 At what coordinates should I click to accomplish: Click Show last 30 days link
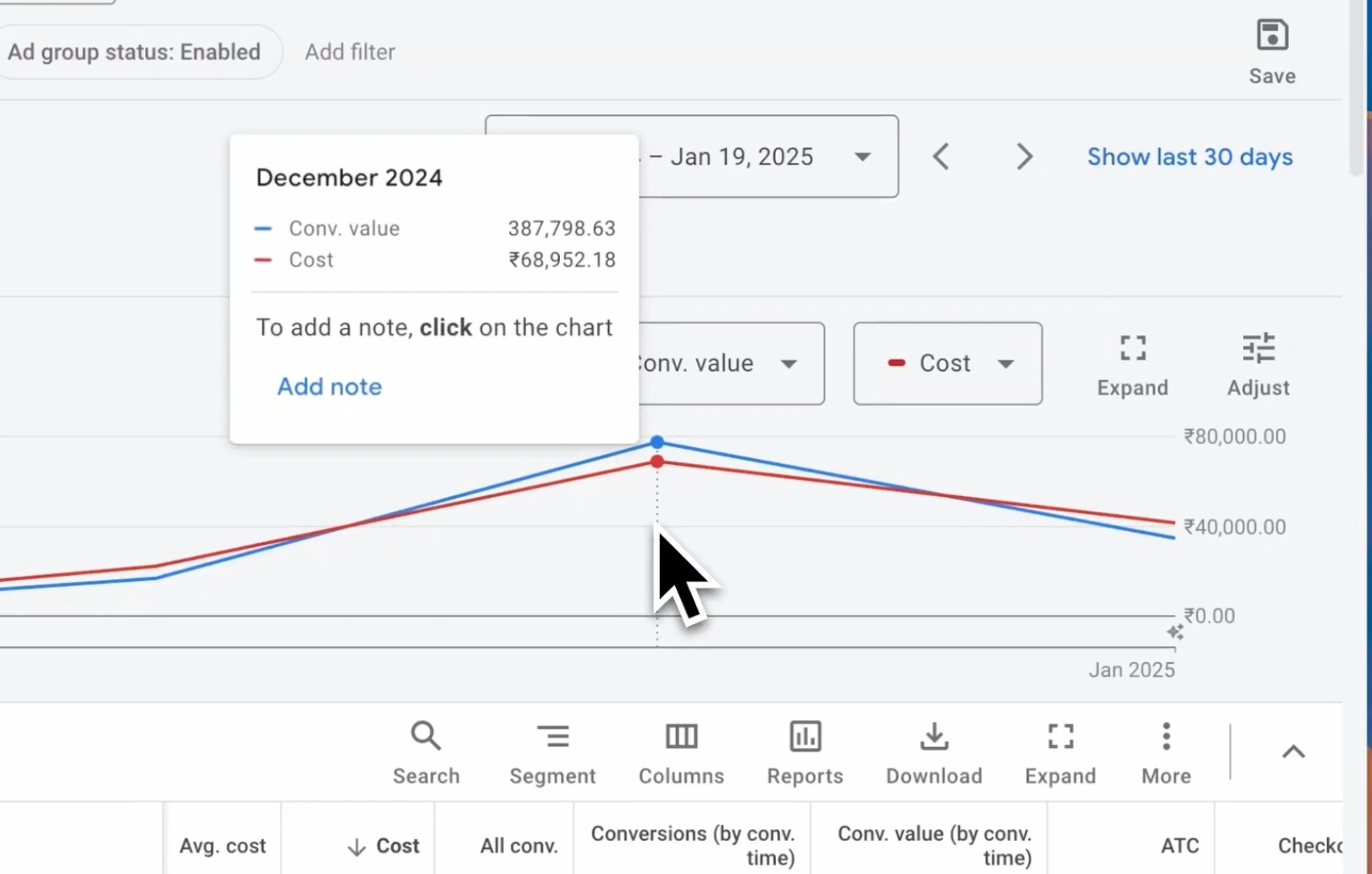coord(1190,157)
